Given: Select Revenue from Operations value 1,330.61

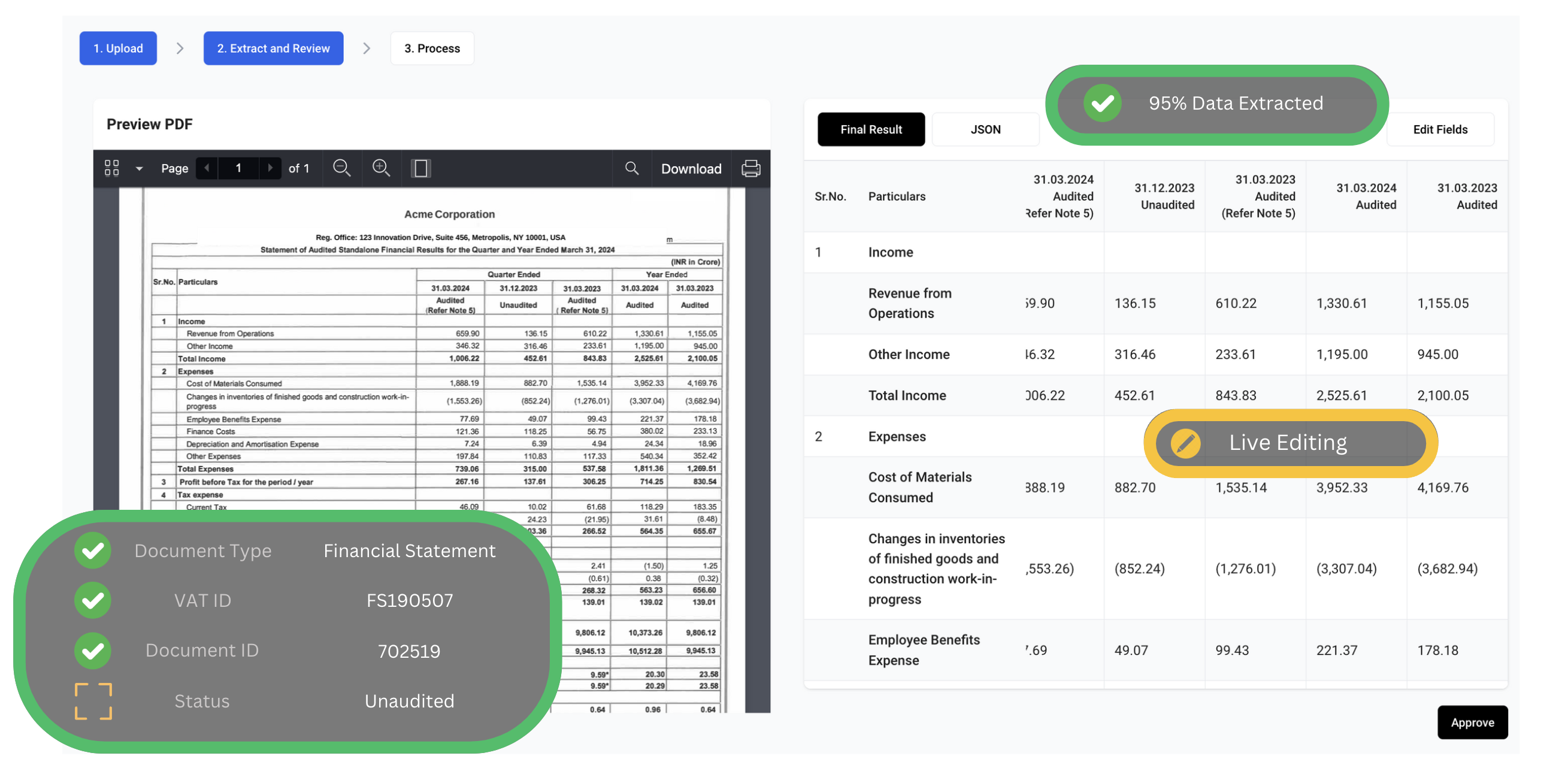Looking at the screenshot, I should tap(1342, 303).
